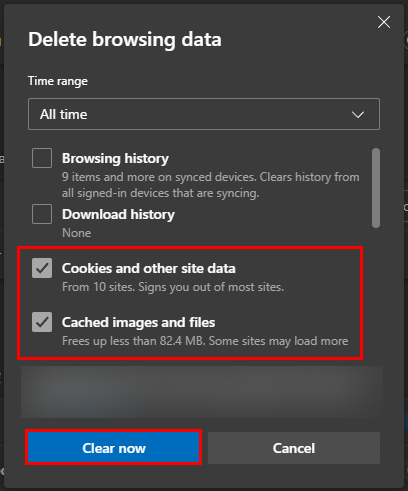Click the Cancel button
408x491 pixels.
click(294, 448)
